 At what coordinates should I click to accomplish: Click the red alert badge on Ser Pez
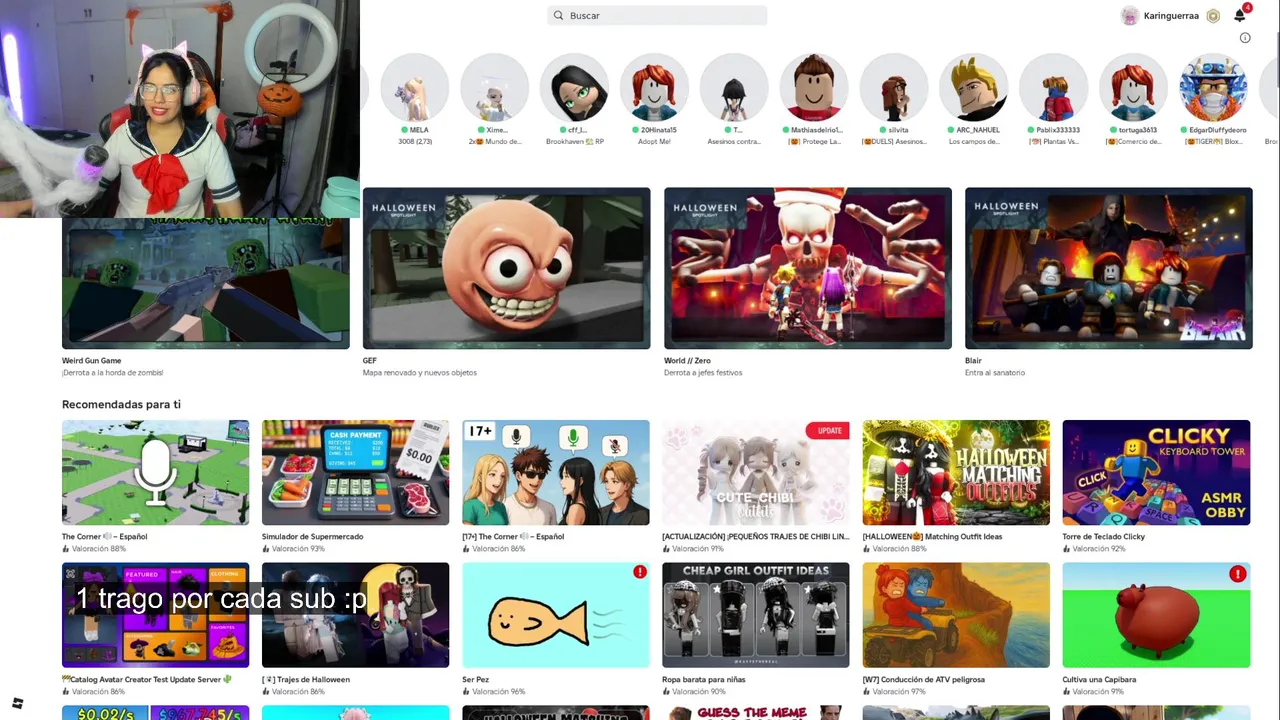639,572
